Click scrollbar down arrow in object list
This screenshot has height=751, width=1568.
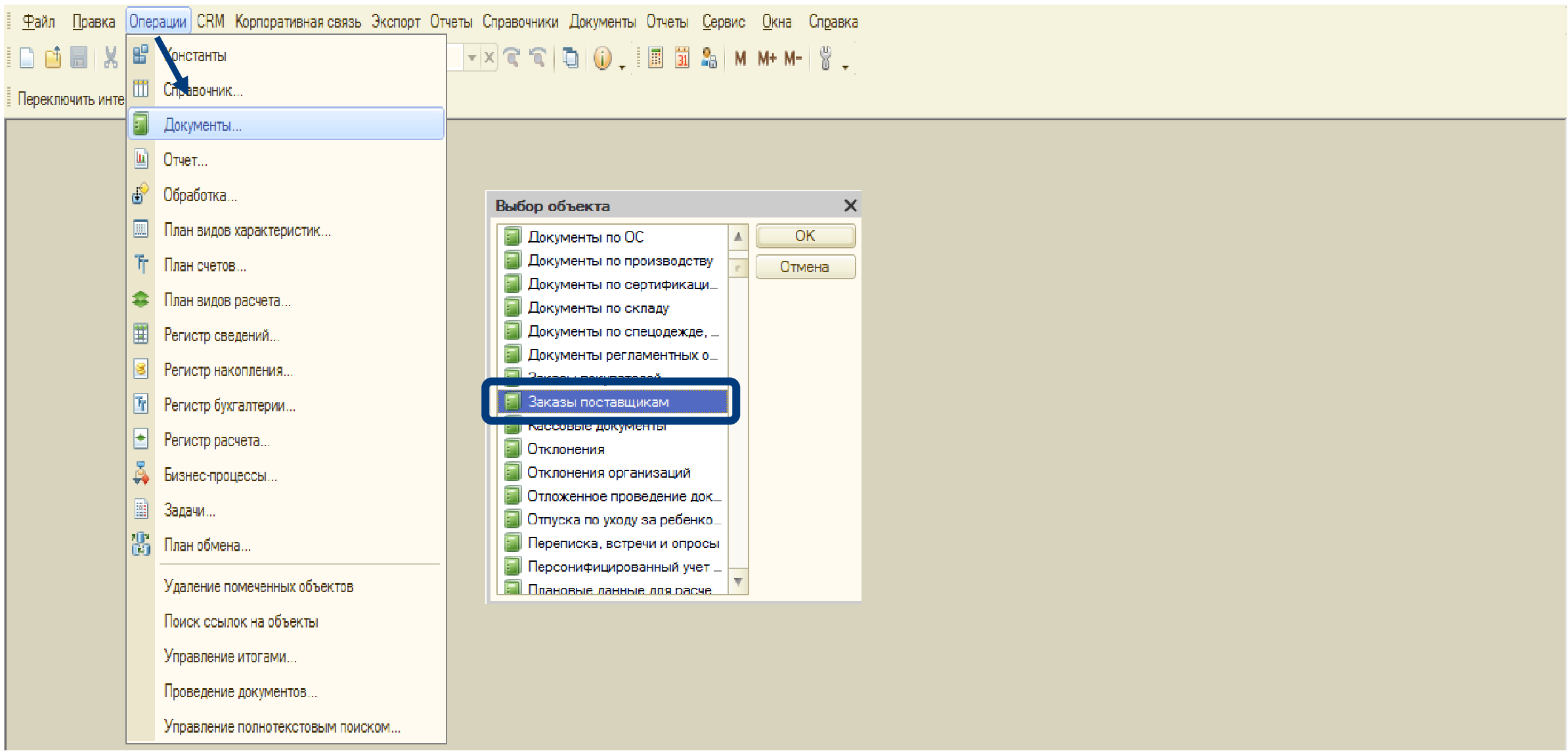[x=738, y=581]
